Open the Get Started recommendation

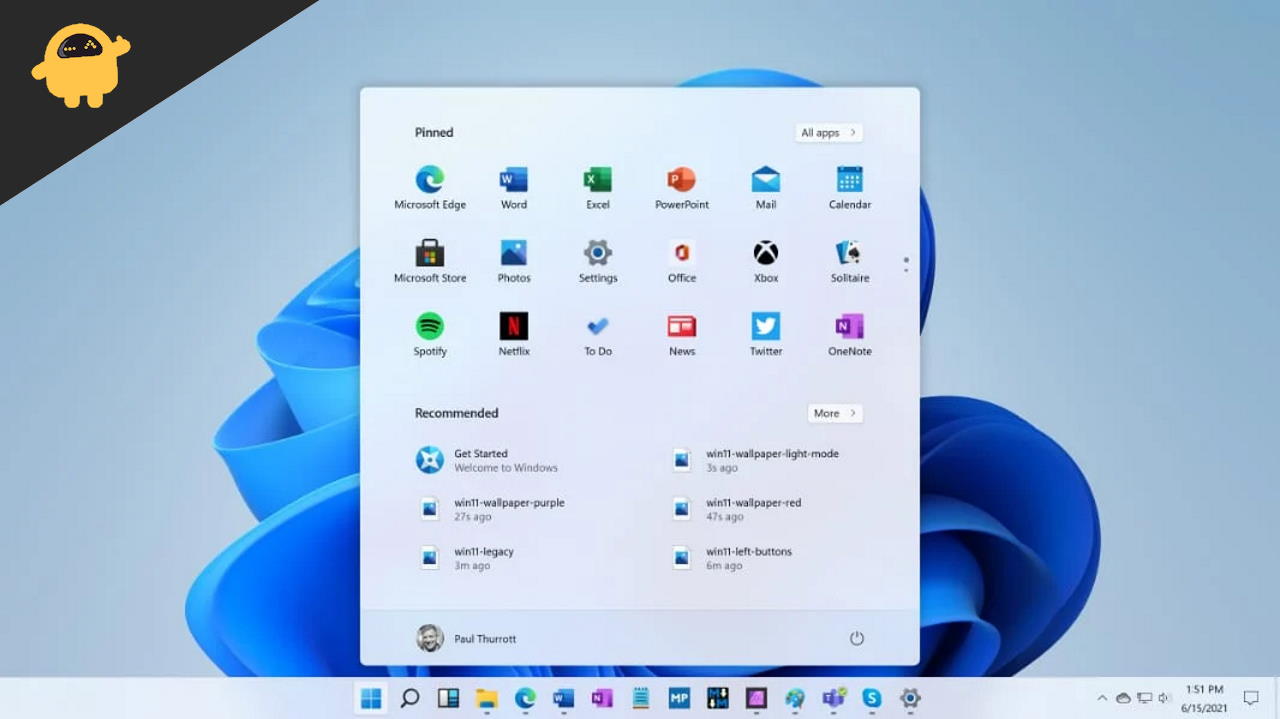click(x=487, y=460)
